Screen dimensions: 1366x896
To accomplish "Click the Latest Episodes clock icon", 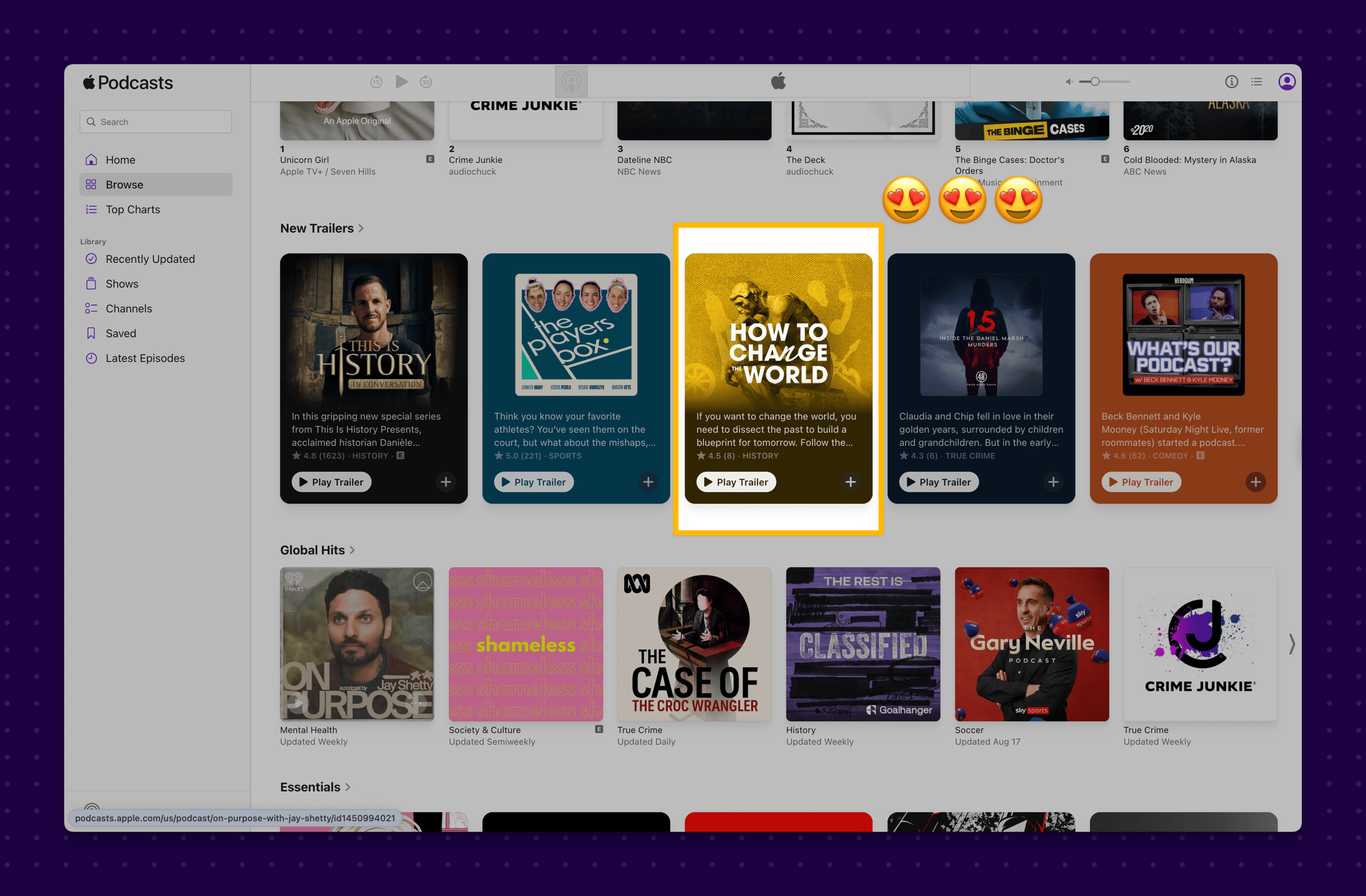I will (91, 358).
